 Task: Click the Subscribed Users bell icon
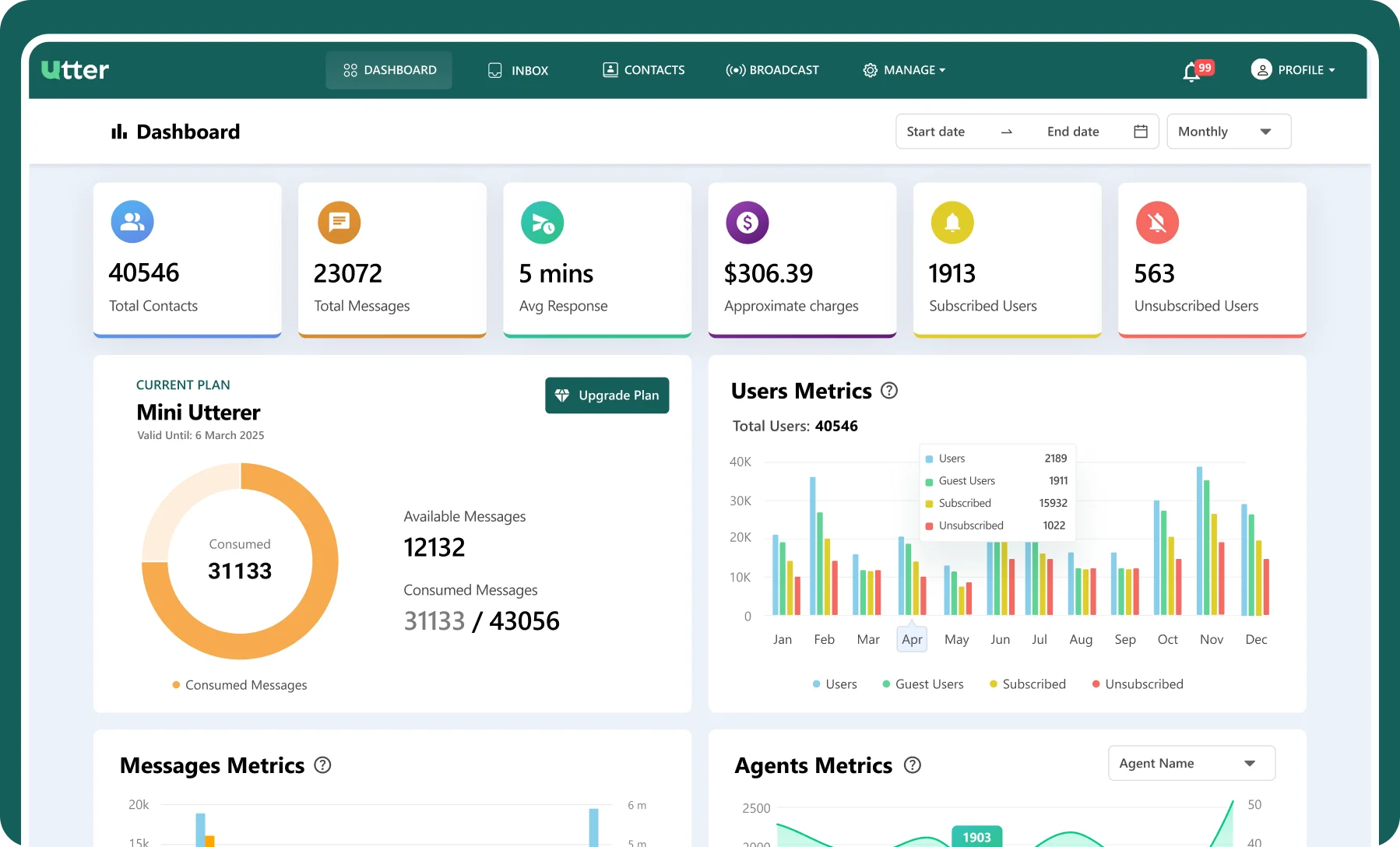[952, 223]
